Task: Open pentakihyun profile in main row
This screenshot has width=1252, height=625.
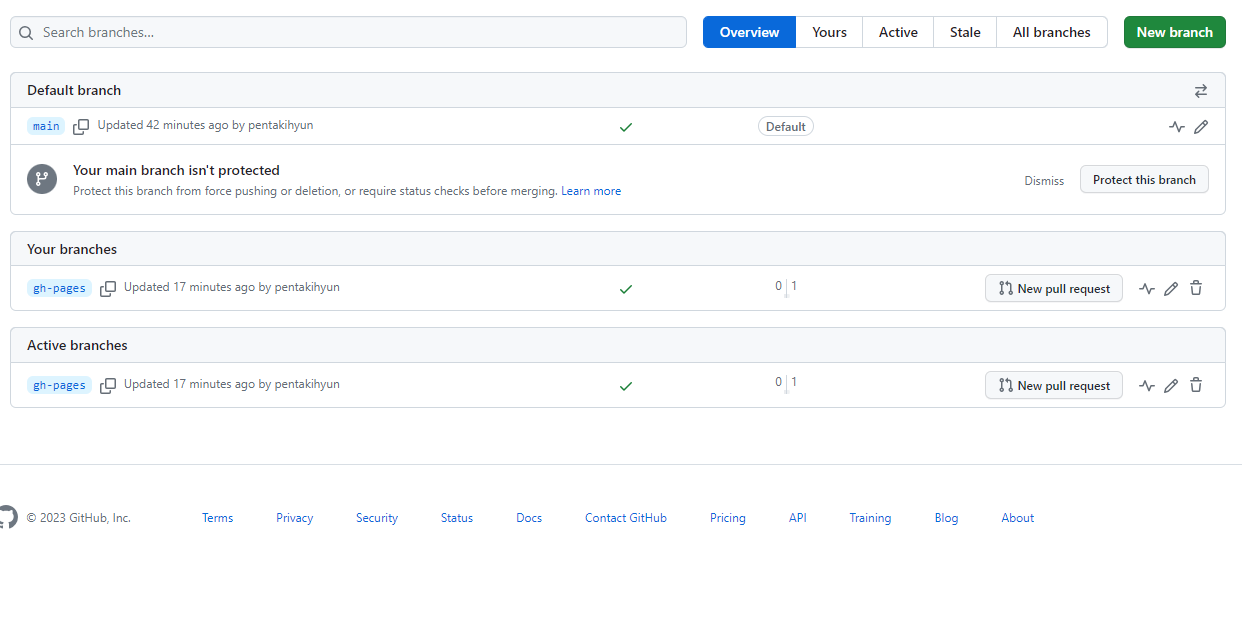Action: point(281,125)
